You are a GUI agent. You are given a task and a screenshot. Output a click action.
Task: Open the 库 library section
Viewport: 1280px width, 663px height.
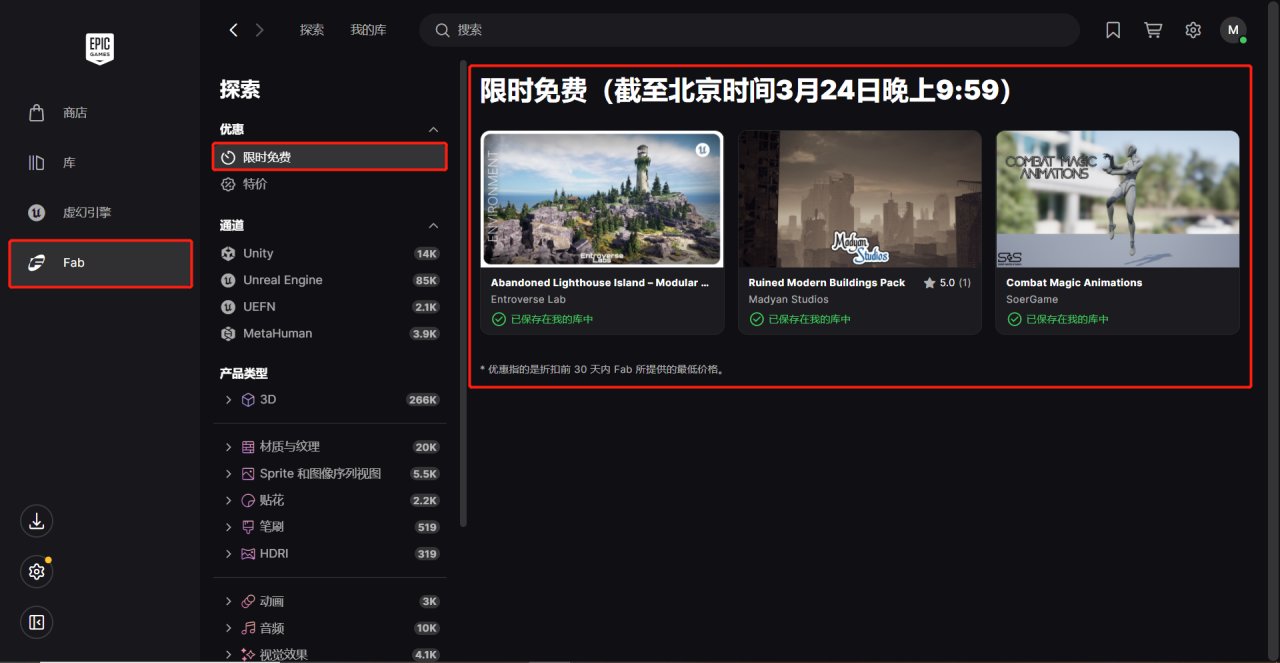coord(100,163)
